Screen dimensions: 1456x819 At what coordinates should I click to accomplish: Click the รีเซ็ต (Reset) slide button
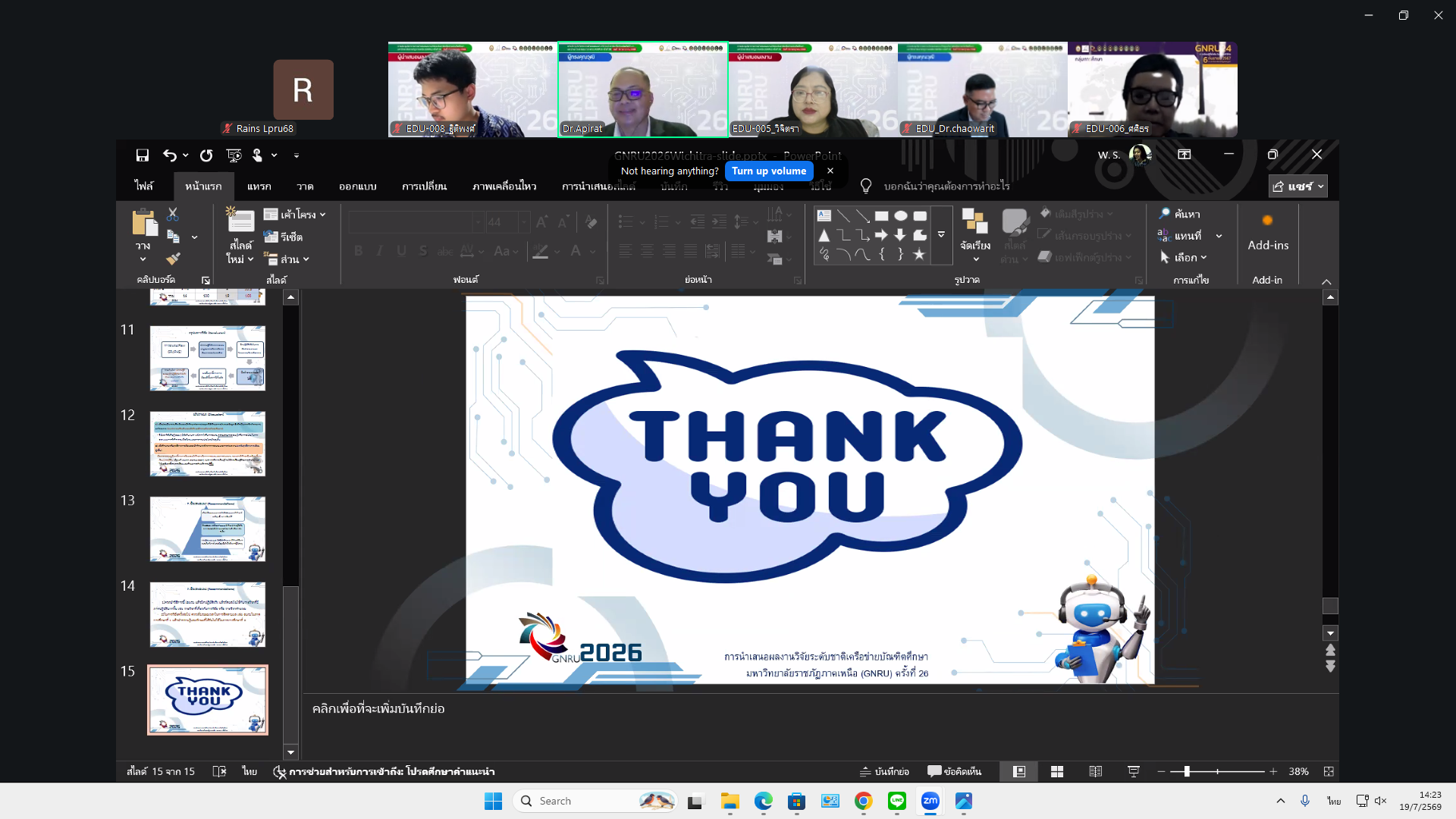283,237
